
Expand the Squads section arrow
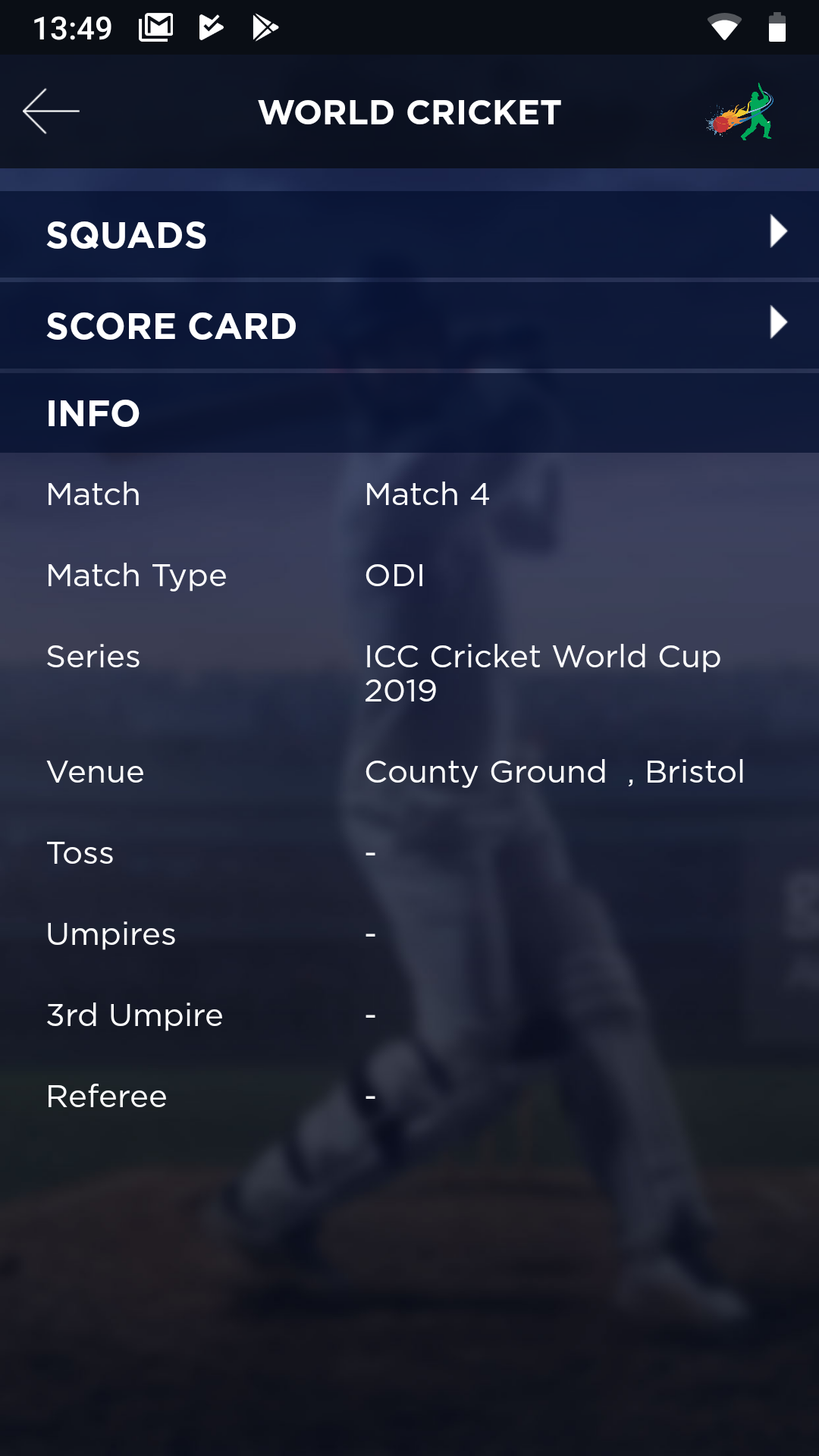click(x=778, y=232)
